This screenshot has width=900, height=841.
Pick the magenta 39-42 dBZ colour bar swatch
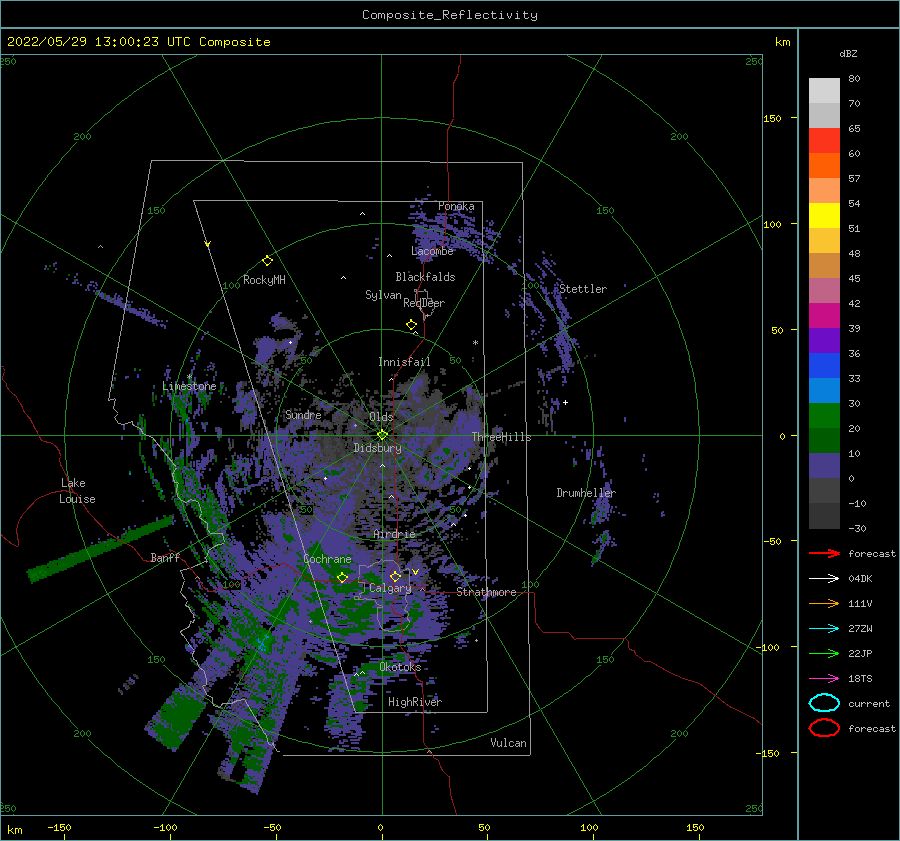coord(825,316)
